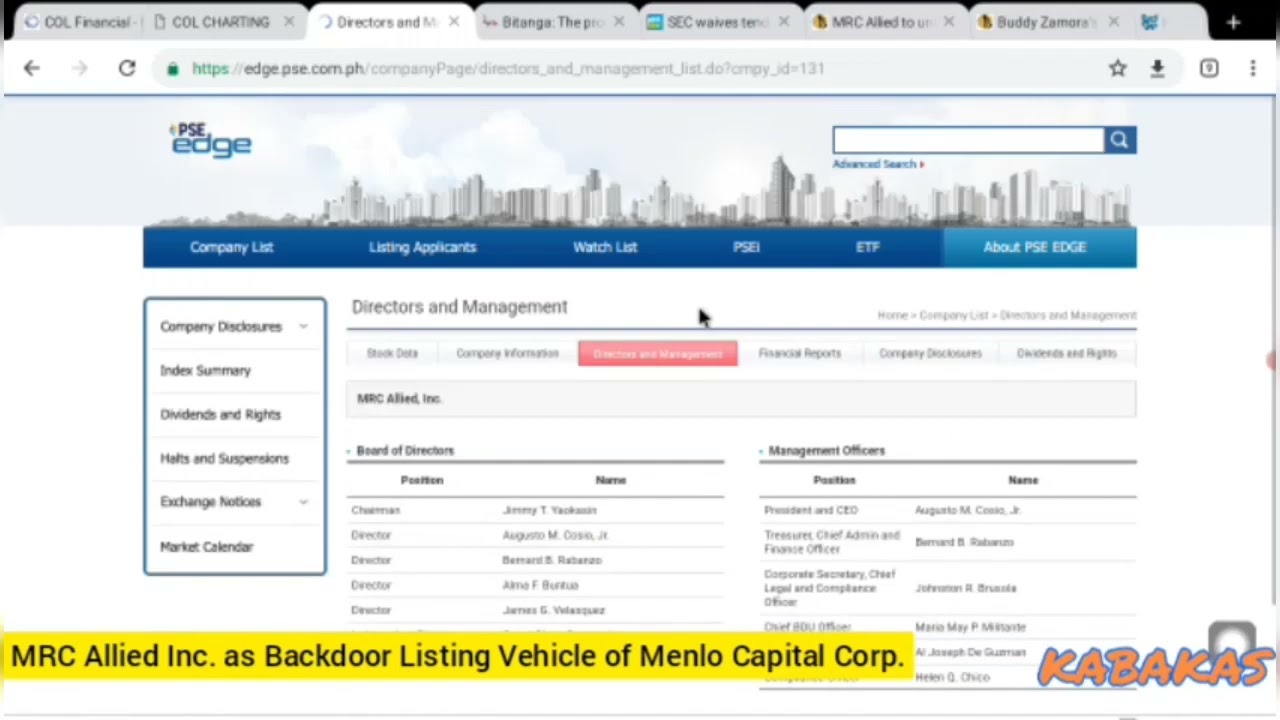Open the Company Disclosures page tab
This screenshot has height=720, width=1280.
click(x=930, y=353)
